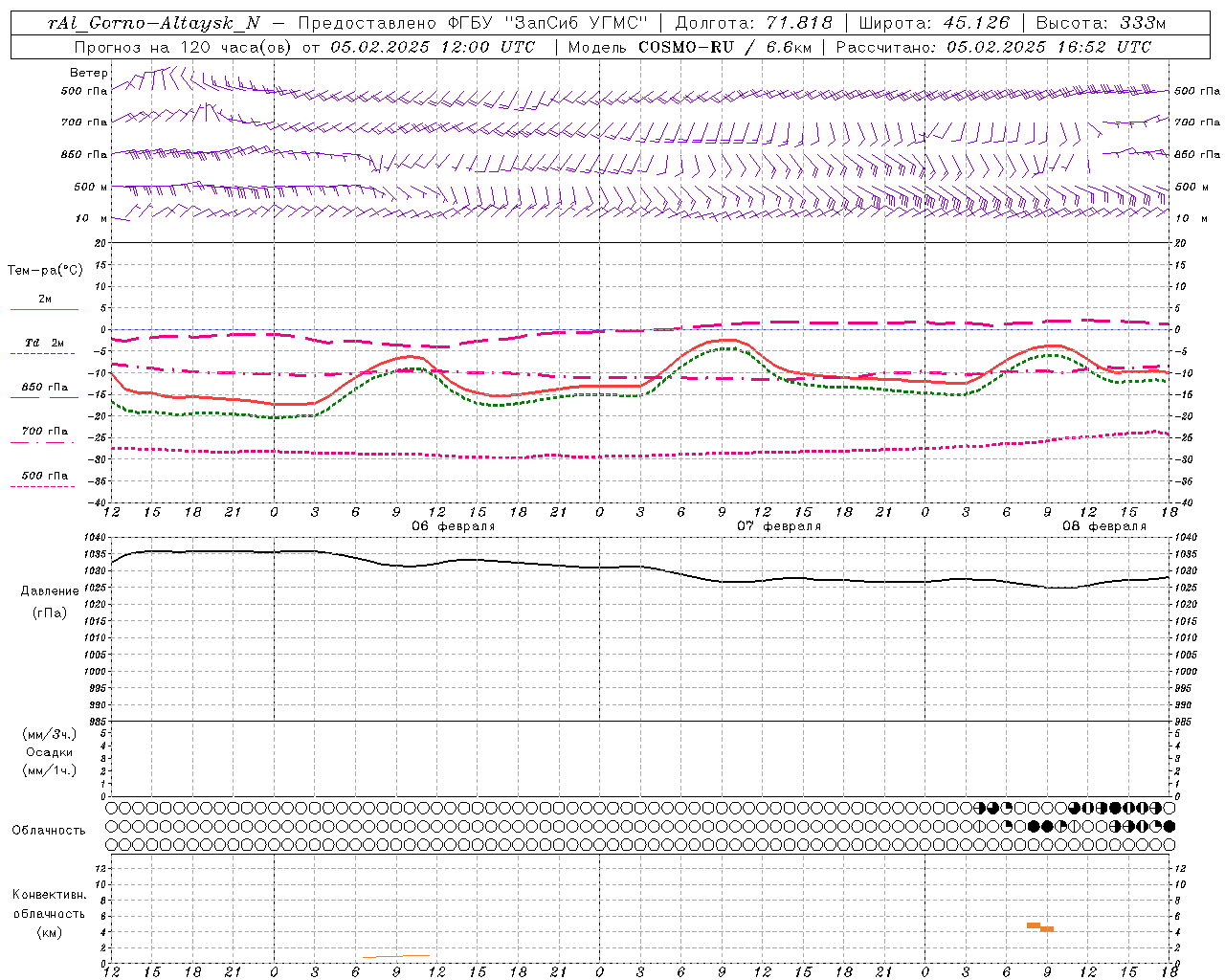Click the 700 гПа temperature legend entry
Viewport: 1225px width, 980px height.
pyautogui.click(x=44, y=432)
